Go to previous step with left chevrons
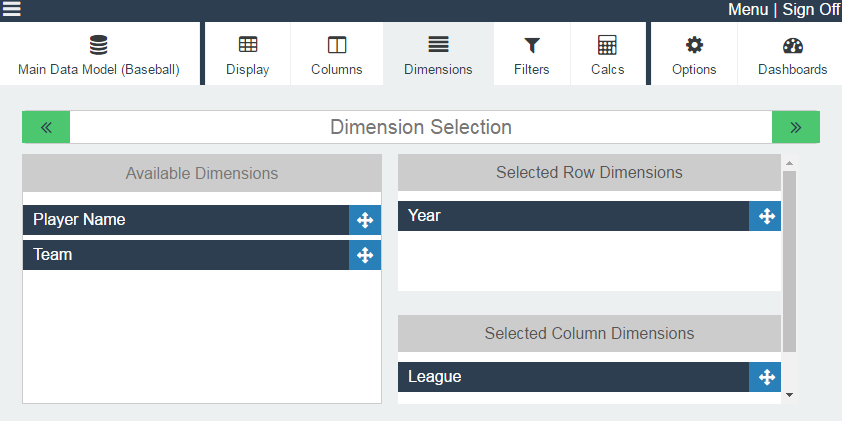Screen dimensions: 842x421 [x=46, y=127]
